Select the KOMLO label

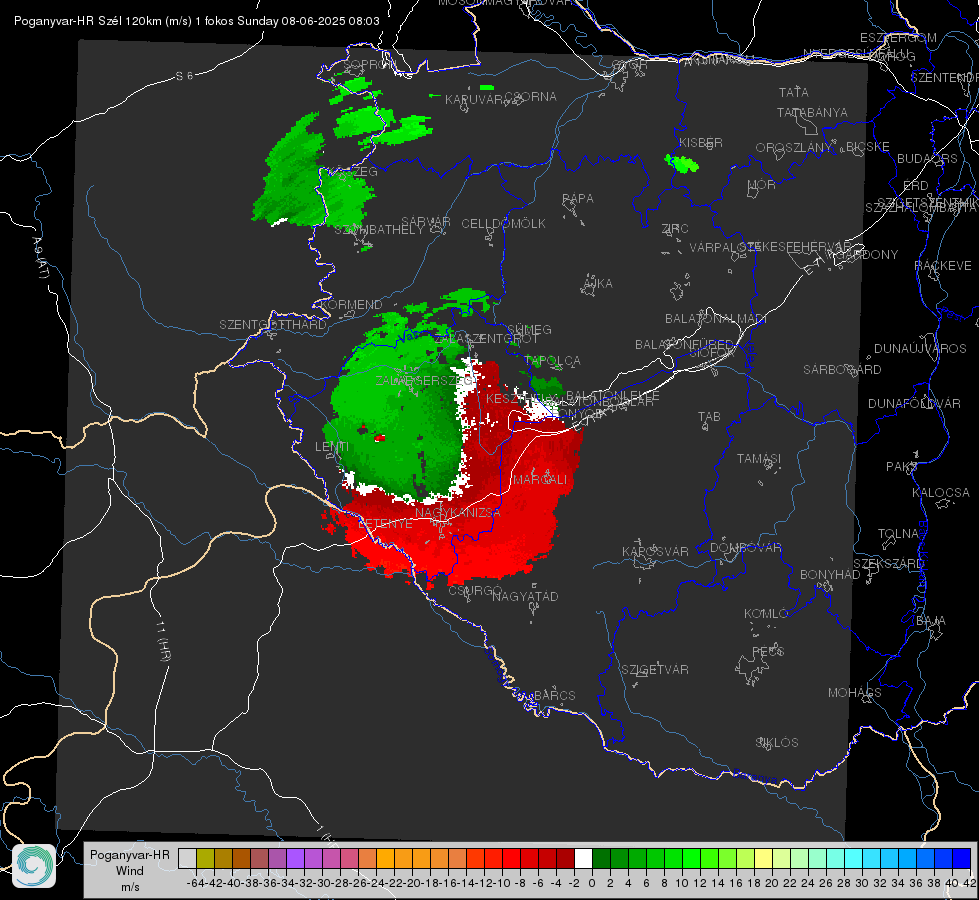[x=766, y=614]
